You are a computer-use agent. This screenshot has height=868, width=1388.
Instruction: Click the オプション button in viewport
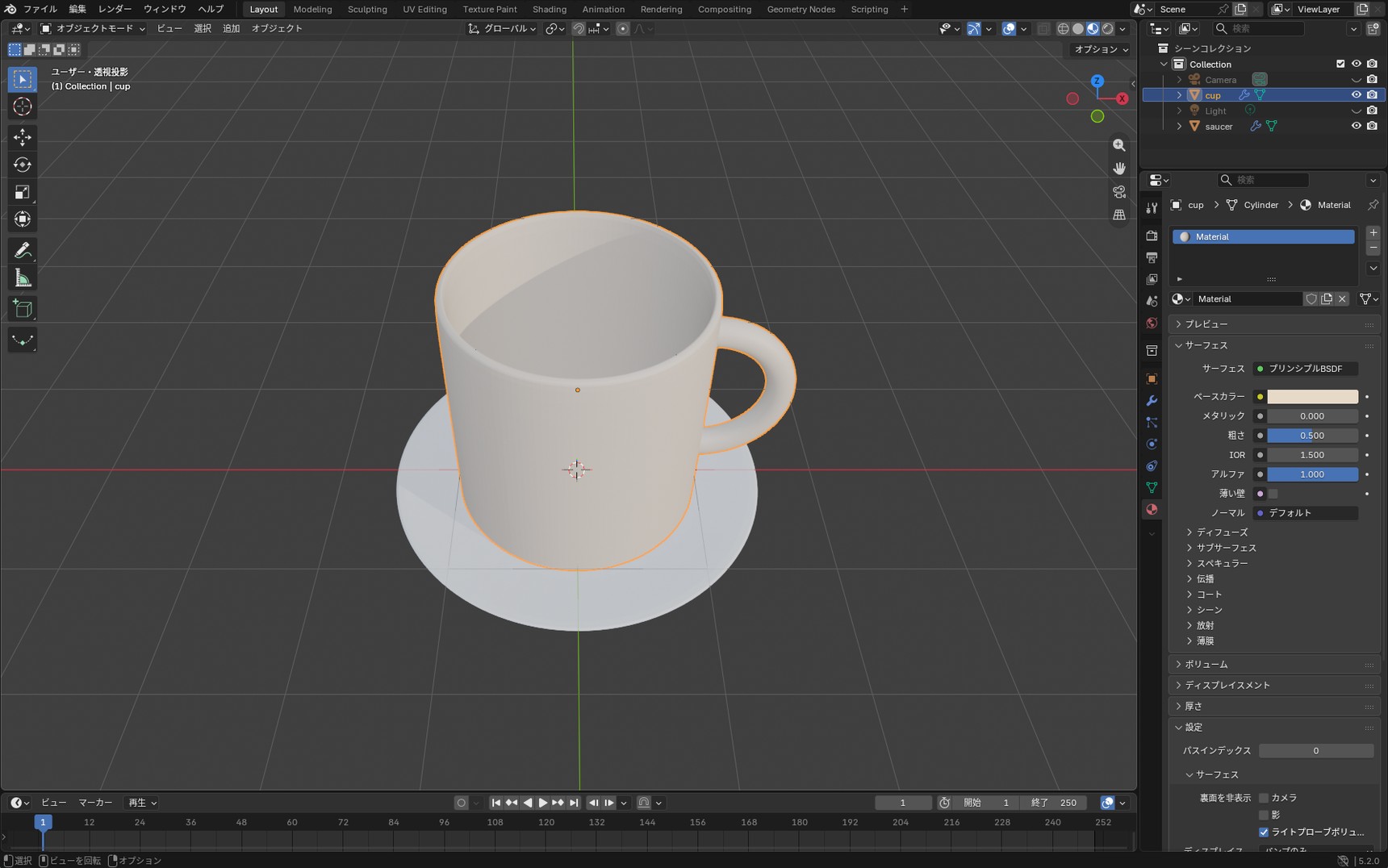[1101, 49]
